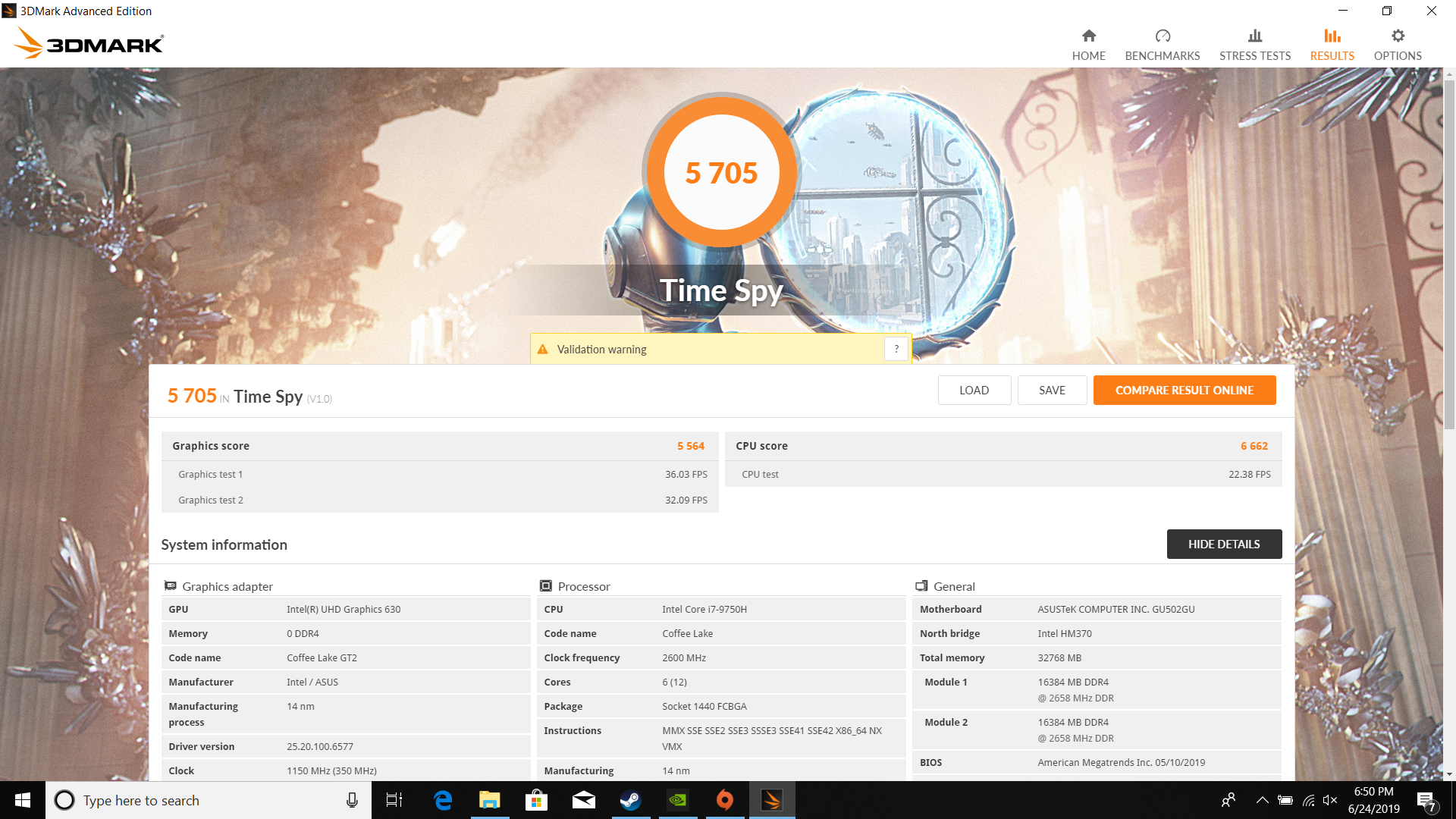
Task: Open Microsoft Store from taskbar
Action: coord(537,800)
